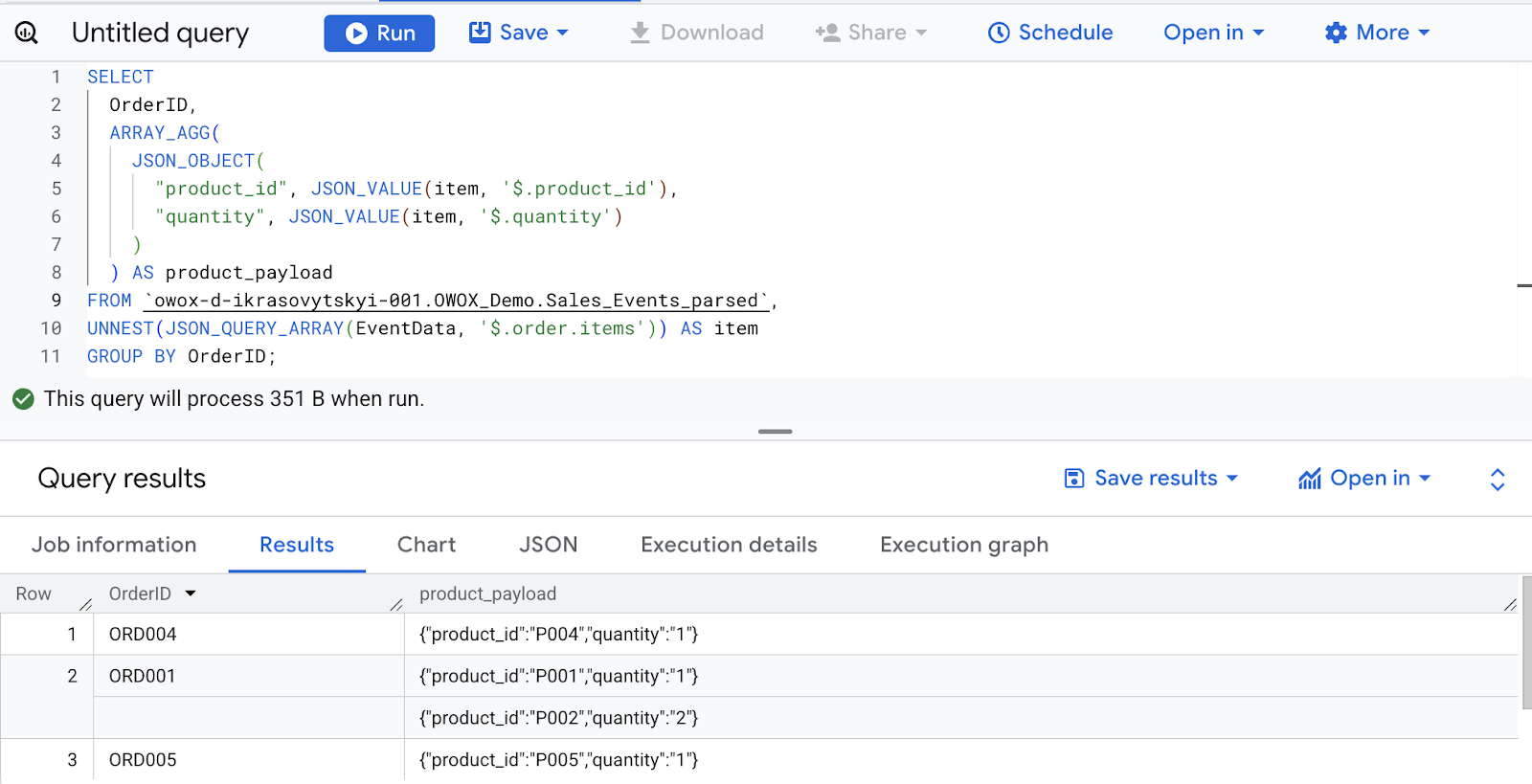Image resolution: width=1532 pixels, height=784 pixels.
Task: View the Execution details tab
Action: [729, 545]
